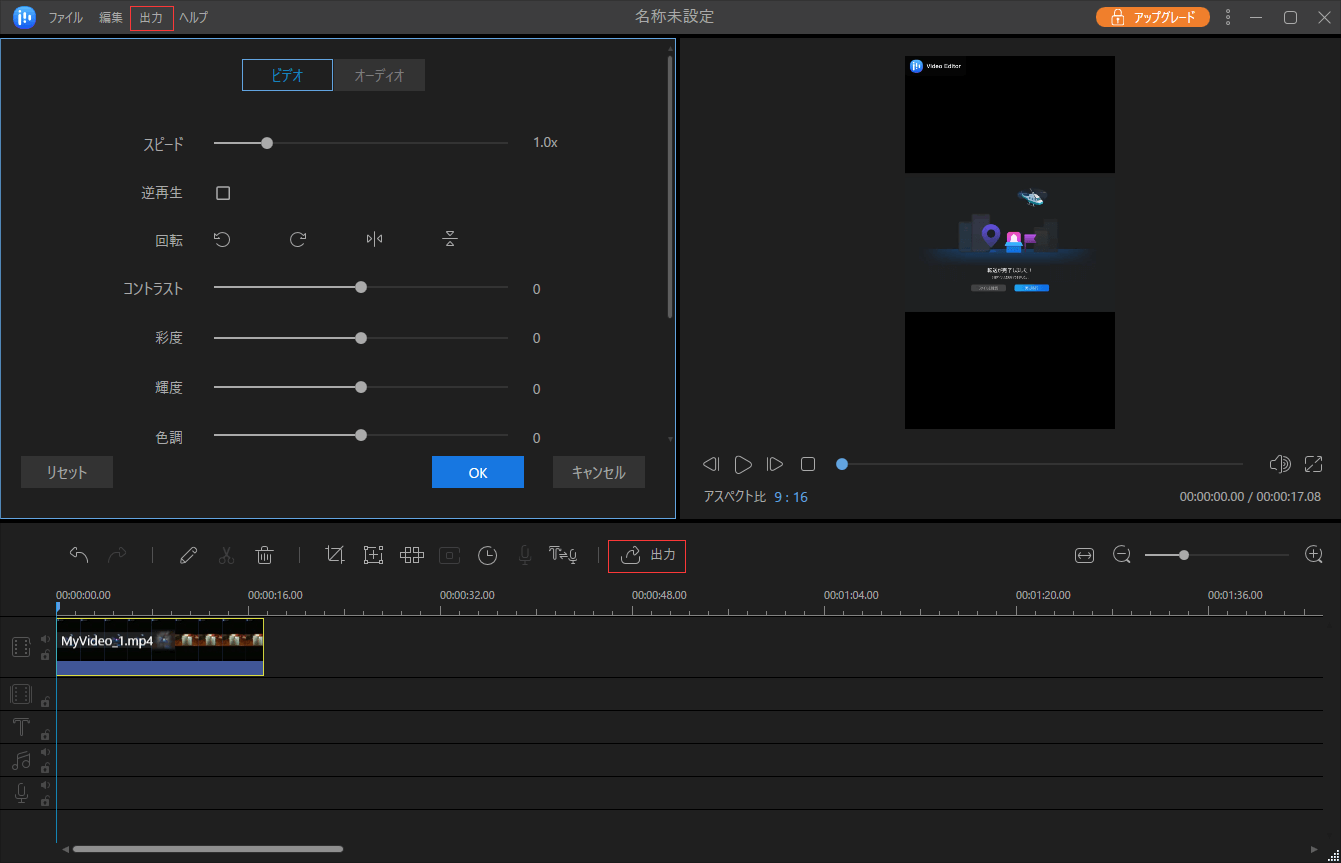
Task: Step to previous frame in preview
Action: click(x=711, y=464)
